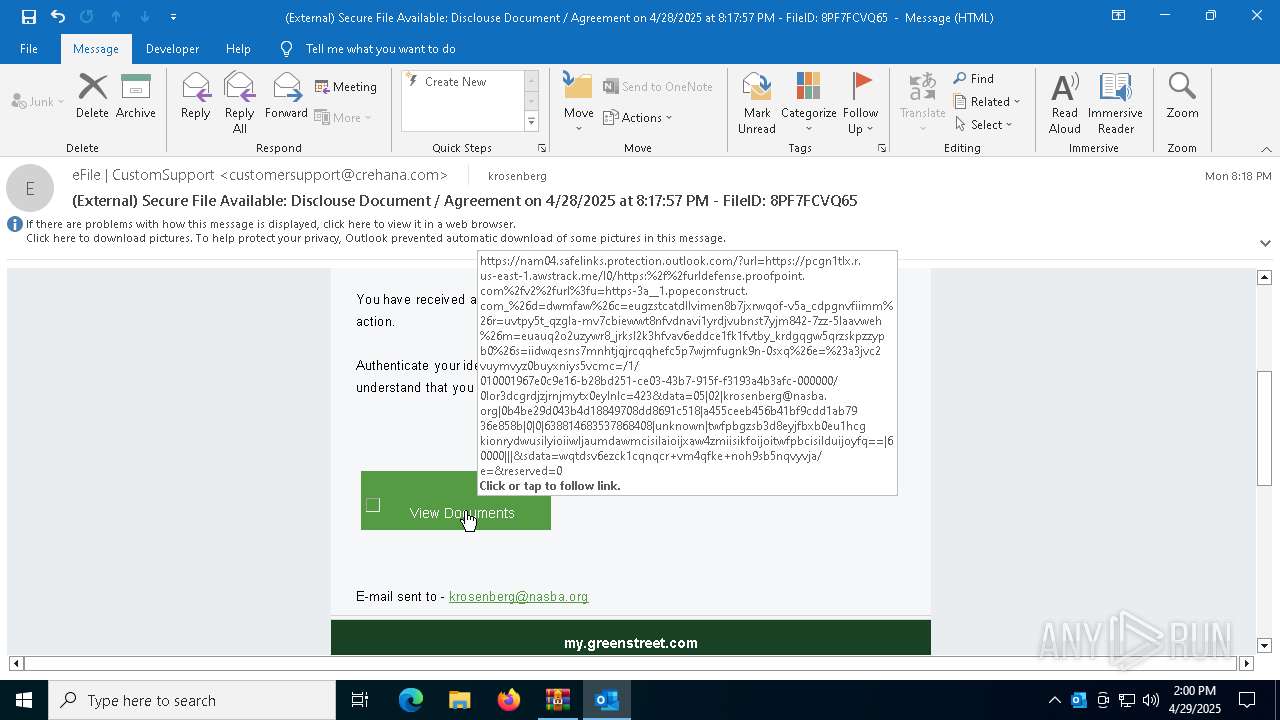Open the Immersive Reader

point(1116,102)
